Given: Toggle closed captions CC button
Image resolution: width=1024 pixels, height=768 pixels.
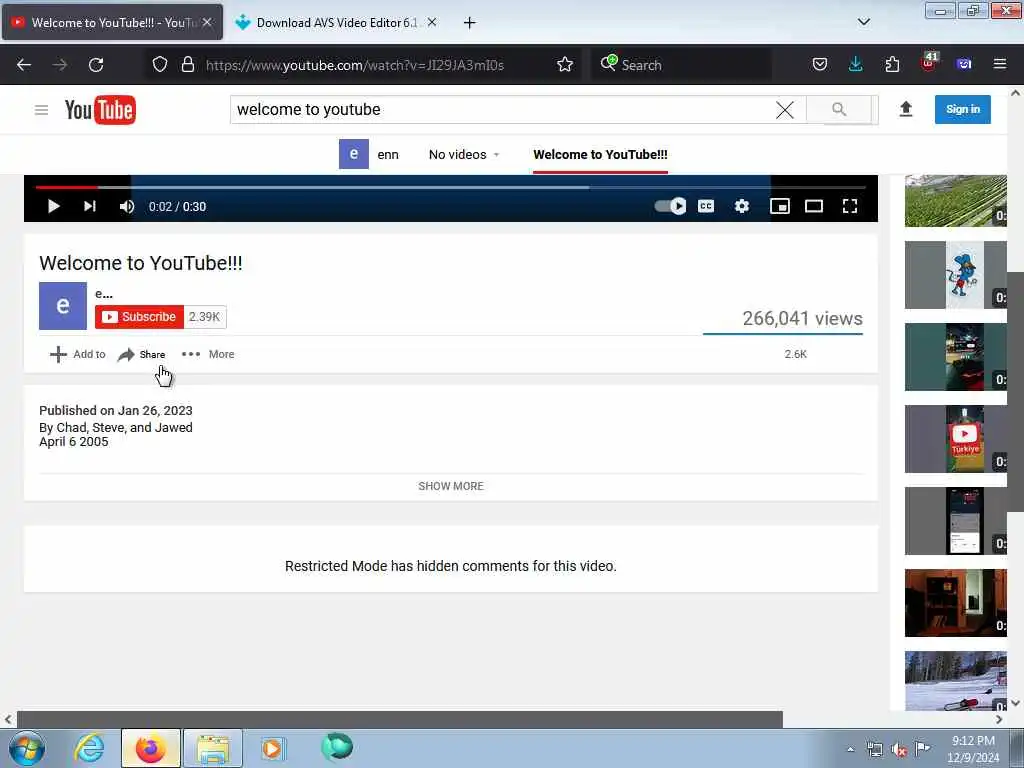Looking at the screenshot, I should tap(706, 206).
